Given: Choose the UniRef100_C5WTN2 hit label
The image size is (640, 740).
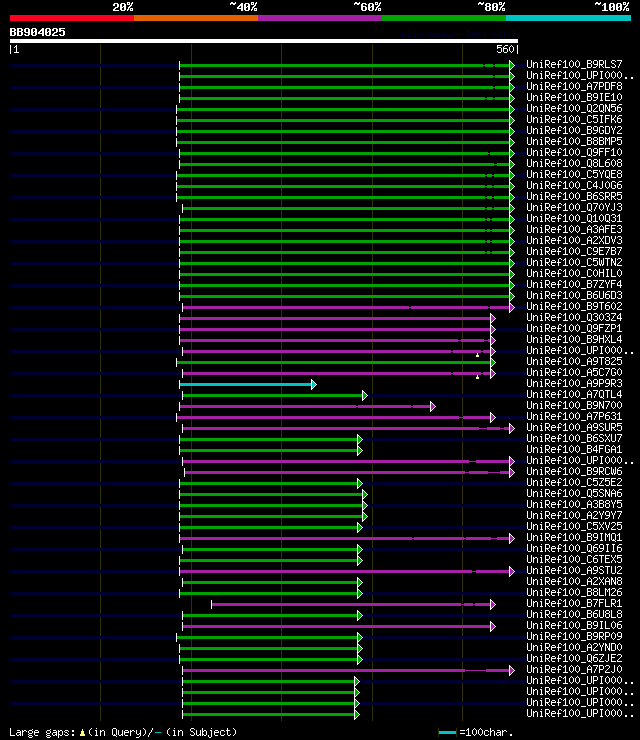Looking at the screenshot, I should (574, 262).
